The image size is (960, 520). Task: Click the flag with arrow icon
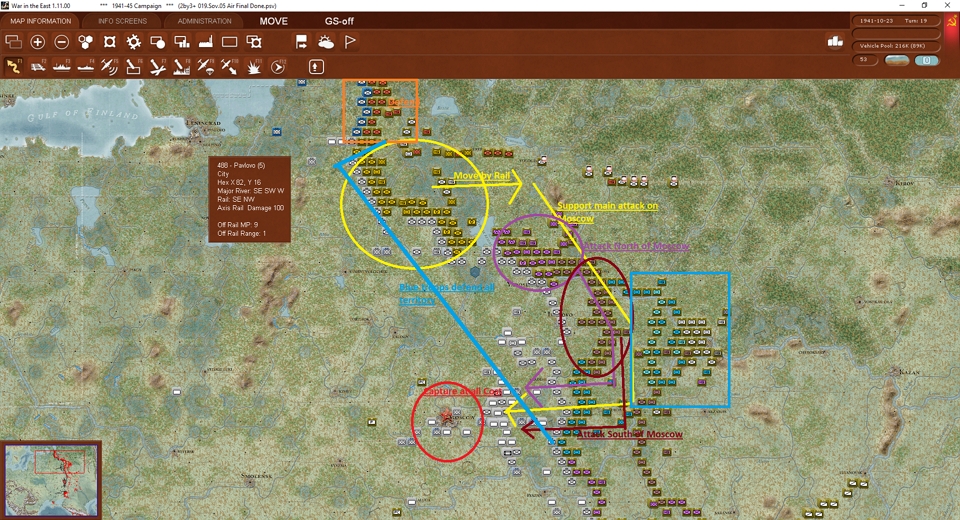click(301, 42)
